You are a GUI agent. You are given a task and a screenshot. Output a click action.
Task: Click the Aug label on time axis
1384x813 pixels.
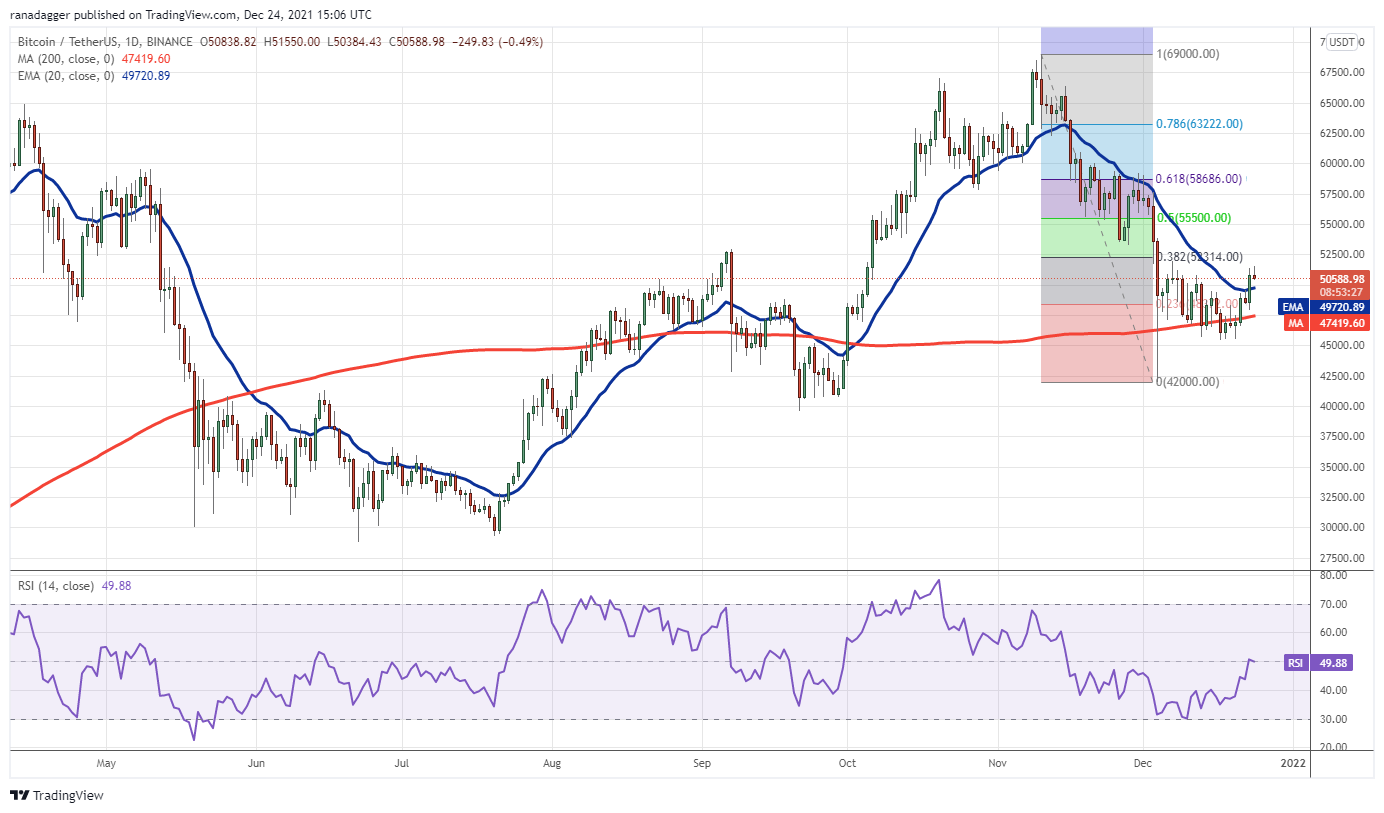(x=551, y=761)
